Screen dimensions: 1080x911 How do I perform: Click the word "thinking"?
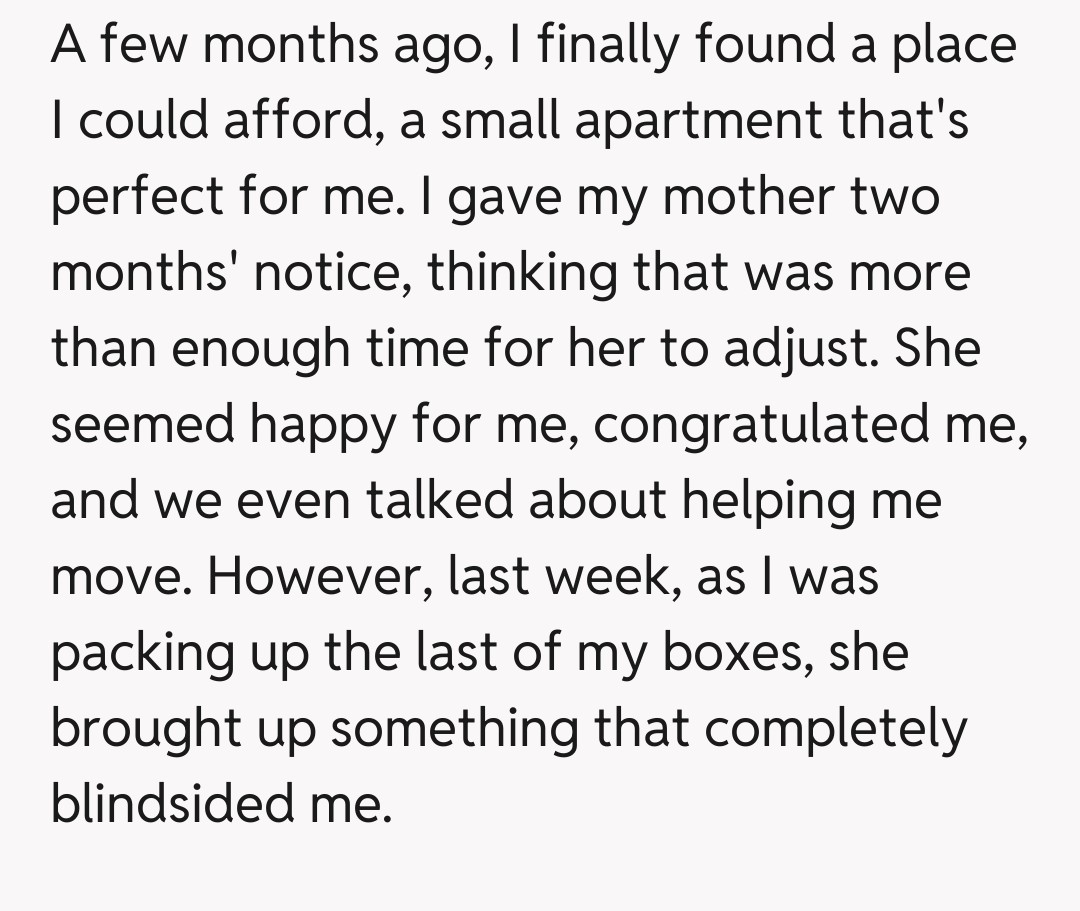click(x=524, y=274)
